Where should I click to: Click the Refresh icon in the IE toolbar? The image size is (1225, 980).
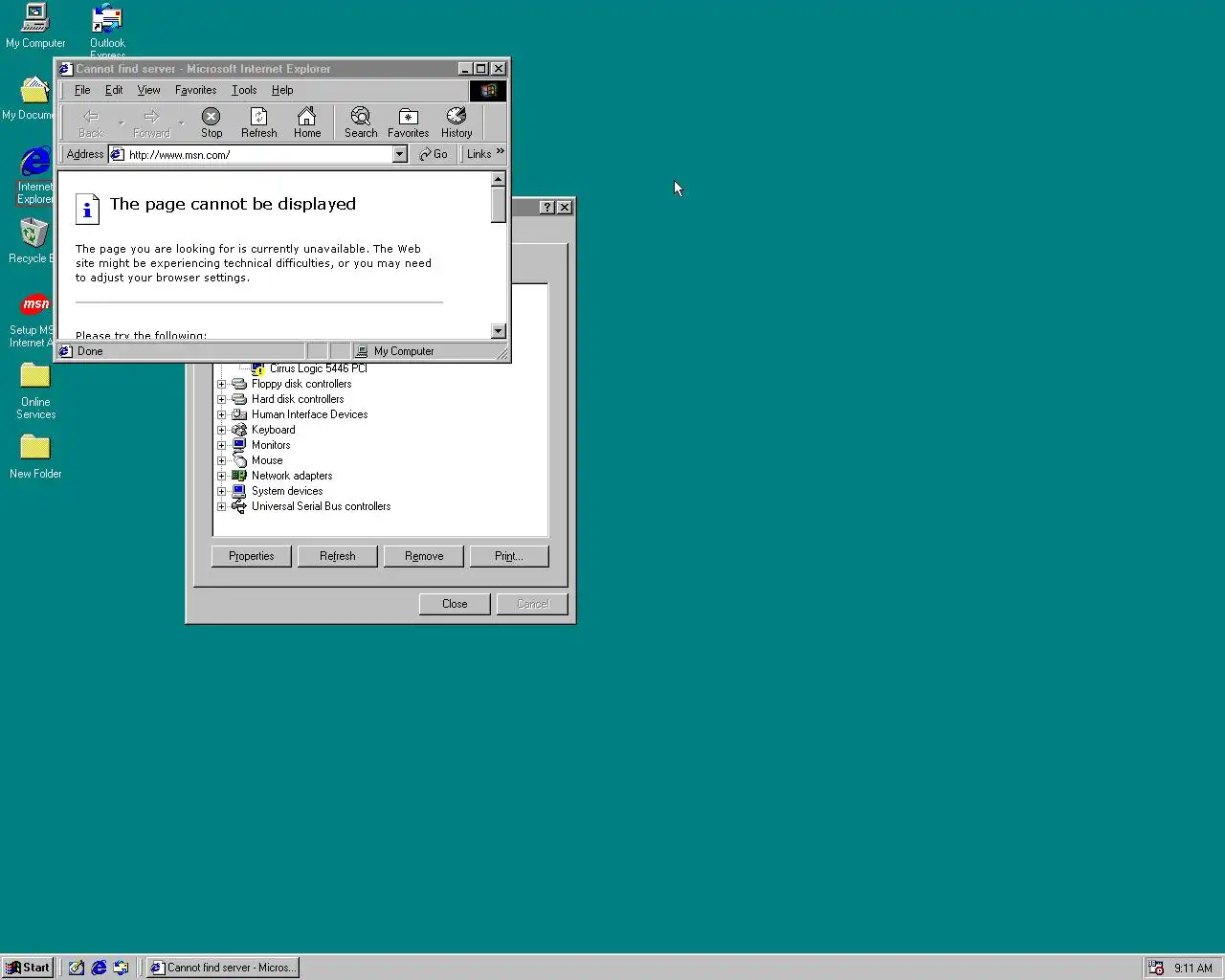pyautogui.click(x=258, y=122)
